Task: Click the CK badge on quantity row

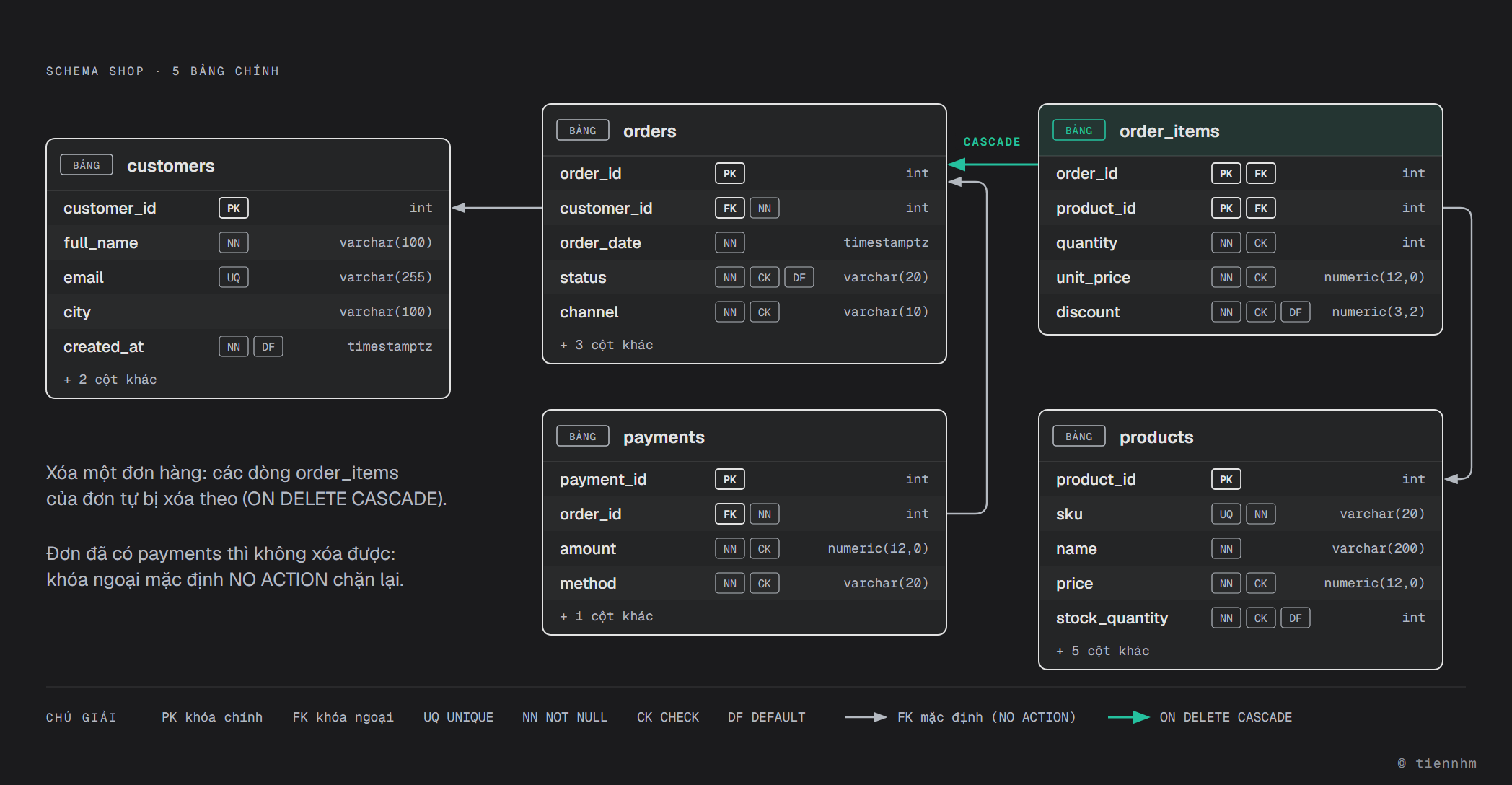Action: [x=1261, y=242]
